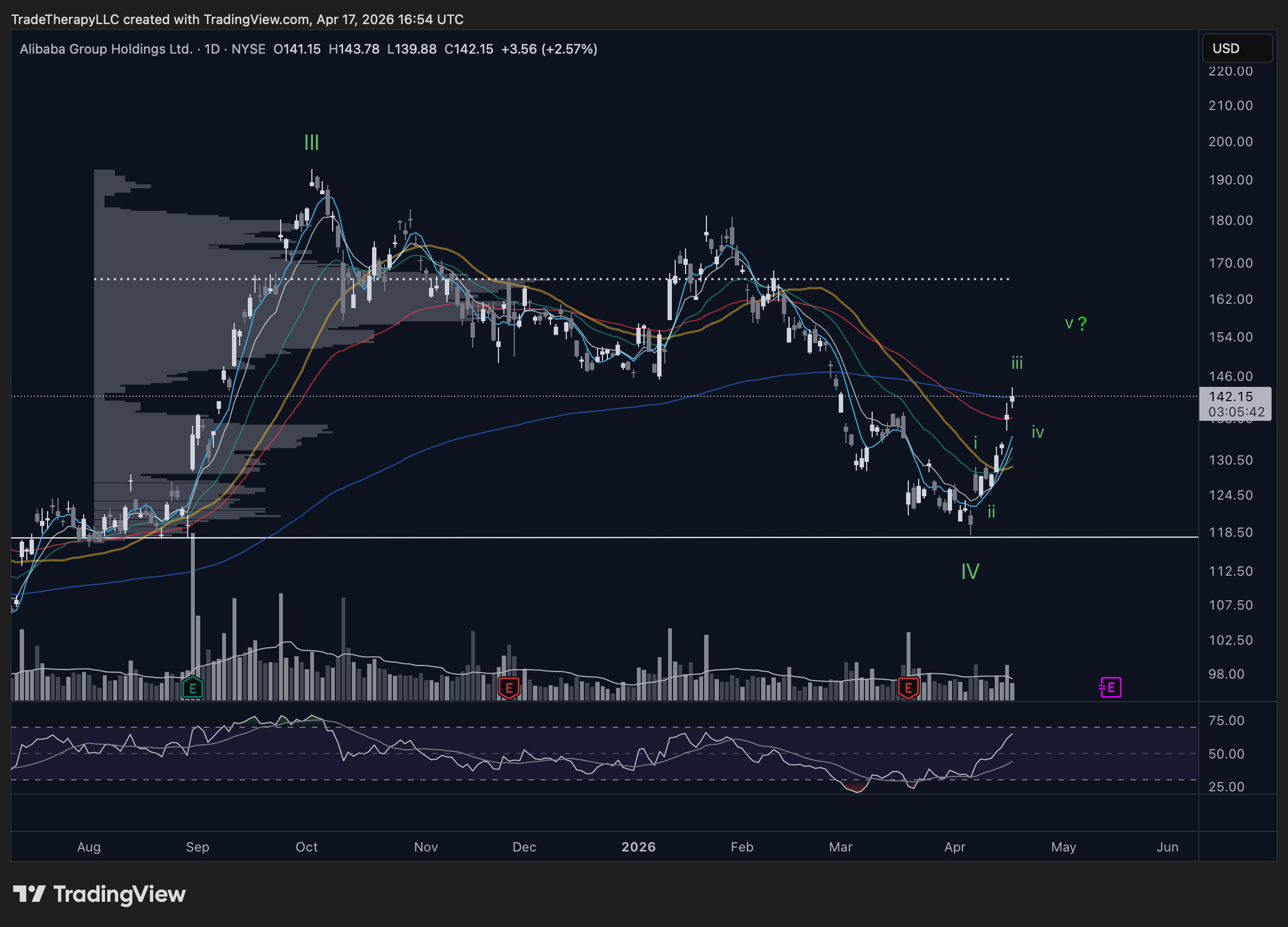Click the red earnings E marker in mid-March
Screen dimensions: 1288x927
(908, 688)
